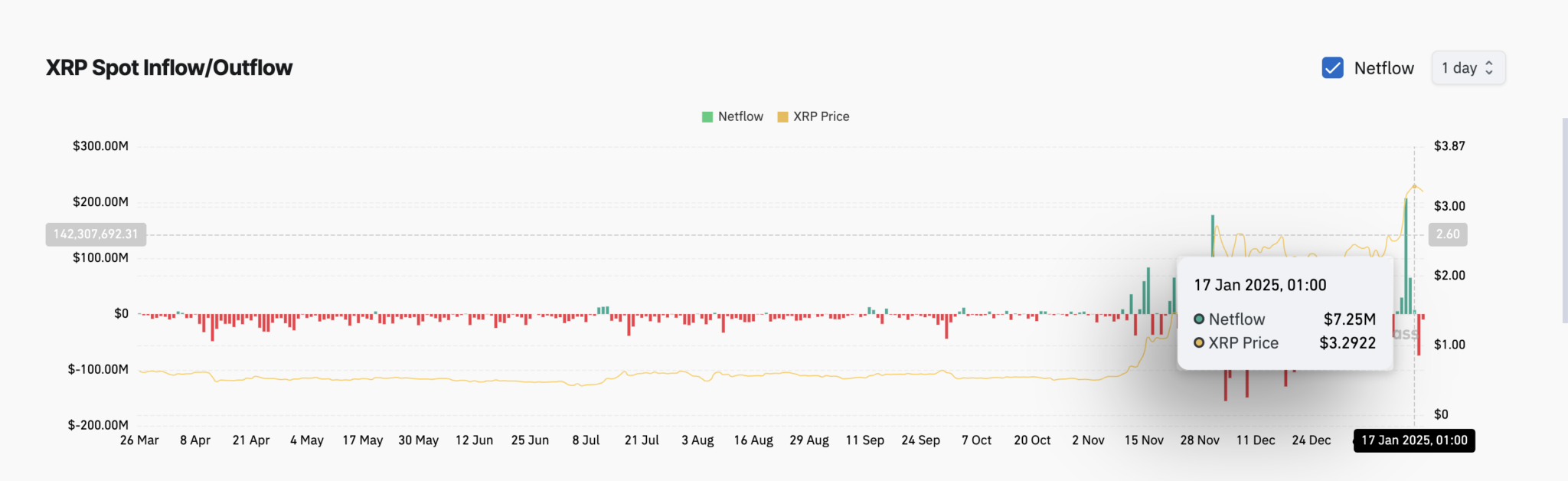Click the XRP Spot Inflow/Outflow title
The width and height of the screenshot is (1568, 481).
point(169,68)
